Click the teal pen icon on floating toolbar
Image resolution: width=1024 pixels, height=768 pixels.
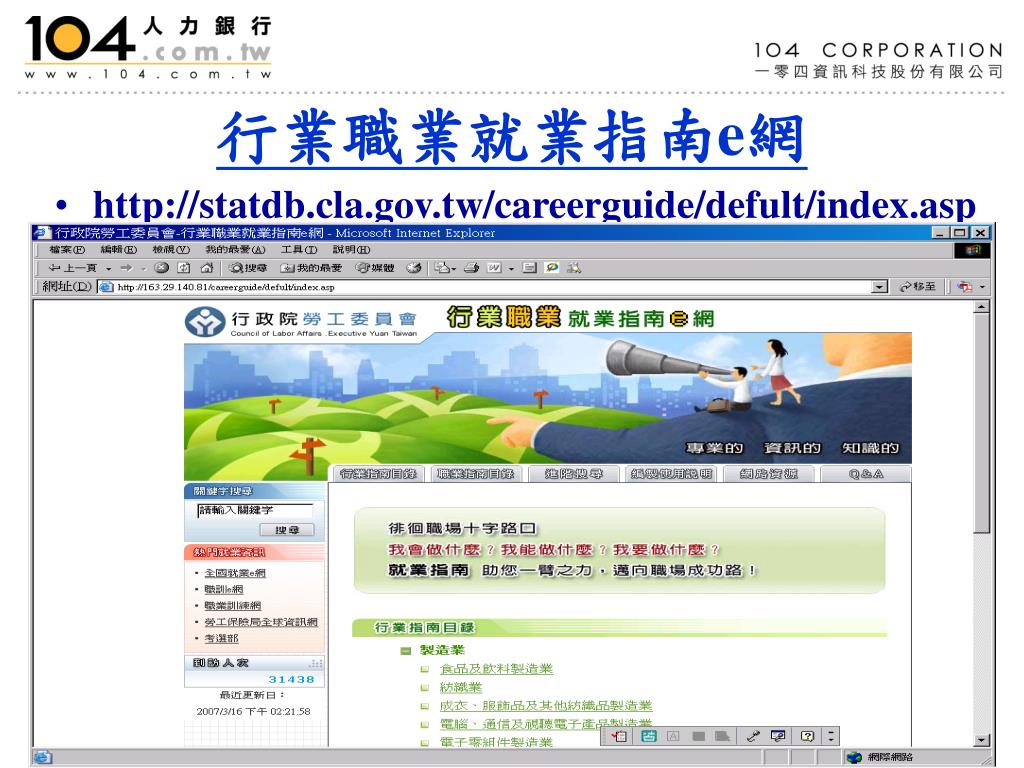pos(649,736)
